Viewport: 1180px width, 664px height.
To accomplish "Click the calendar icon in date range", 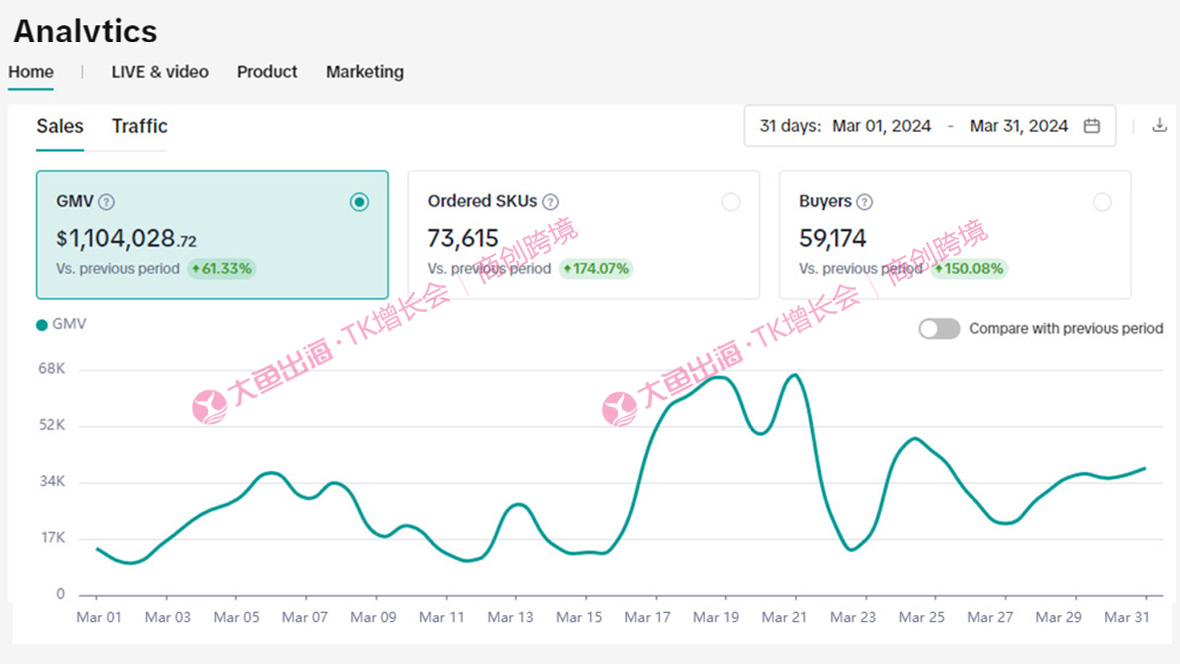I will click(1092, 126).
